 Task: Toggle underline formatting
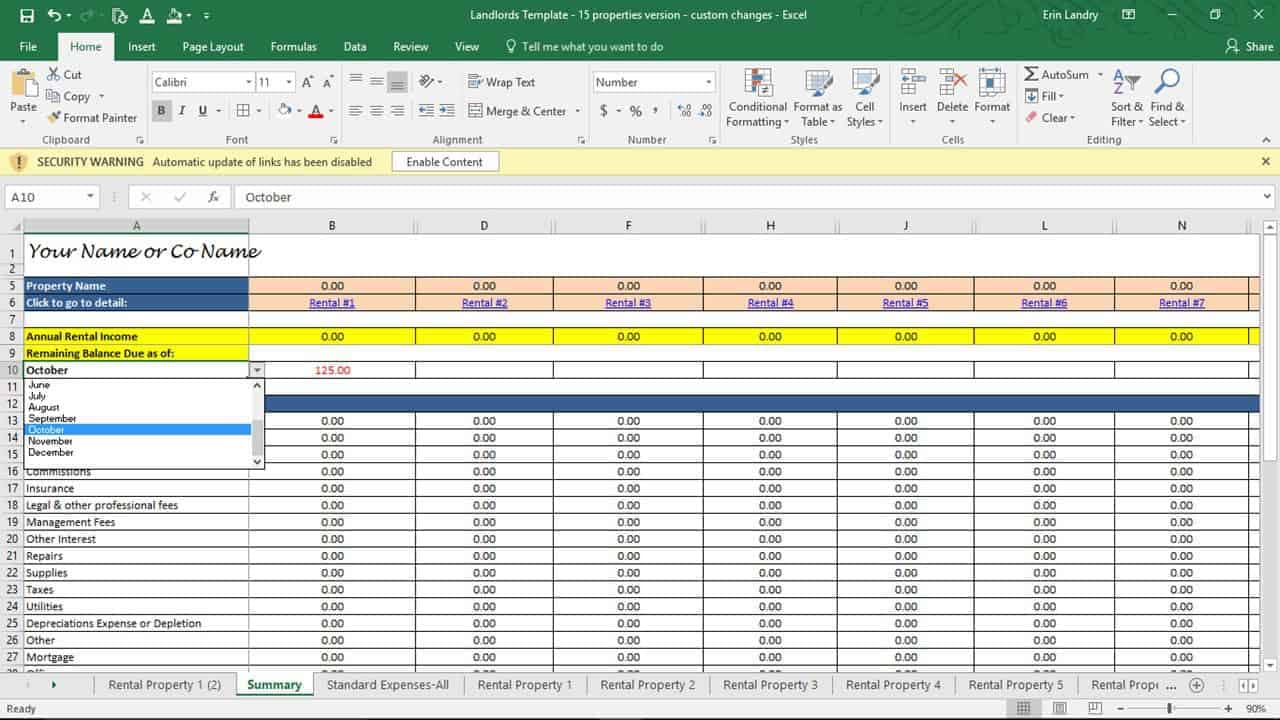click(201, 110)
